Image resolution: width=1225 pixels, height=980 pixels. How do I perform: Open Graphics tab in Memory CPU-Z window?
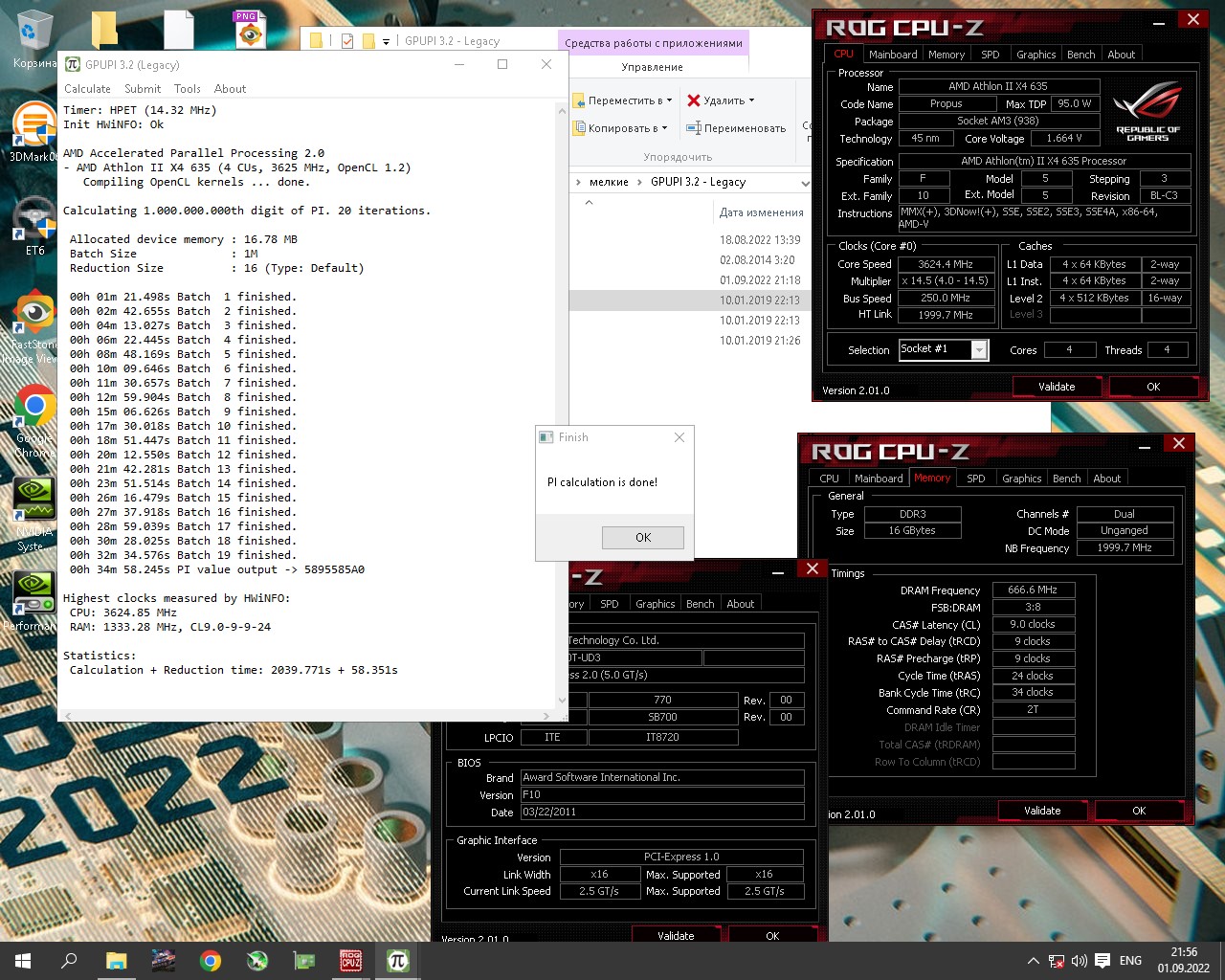[1021, 479]
